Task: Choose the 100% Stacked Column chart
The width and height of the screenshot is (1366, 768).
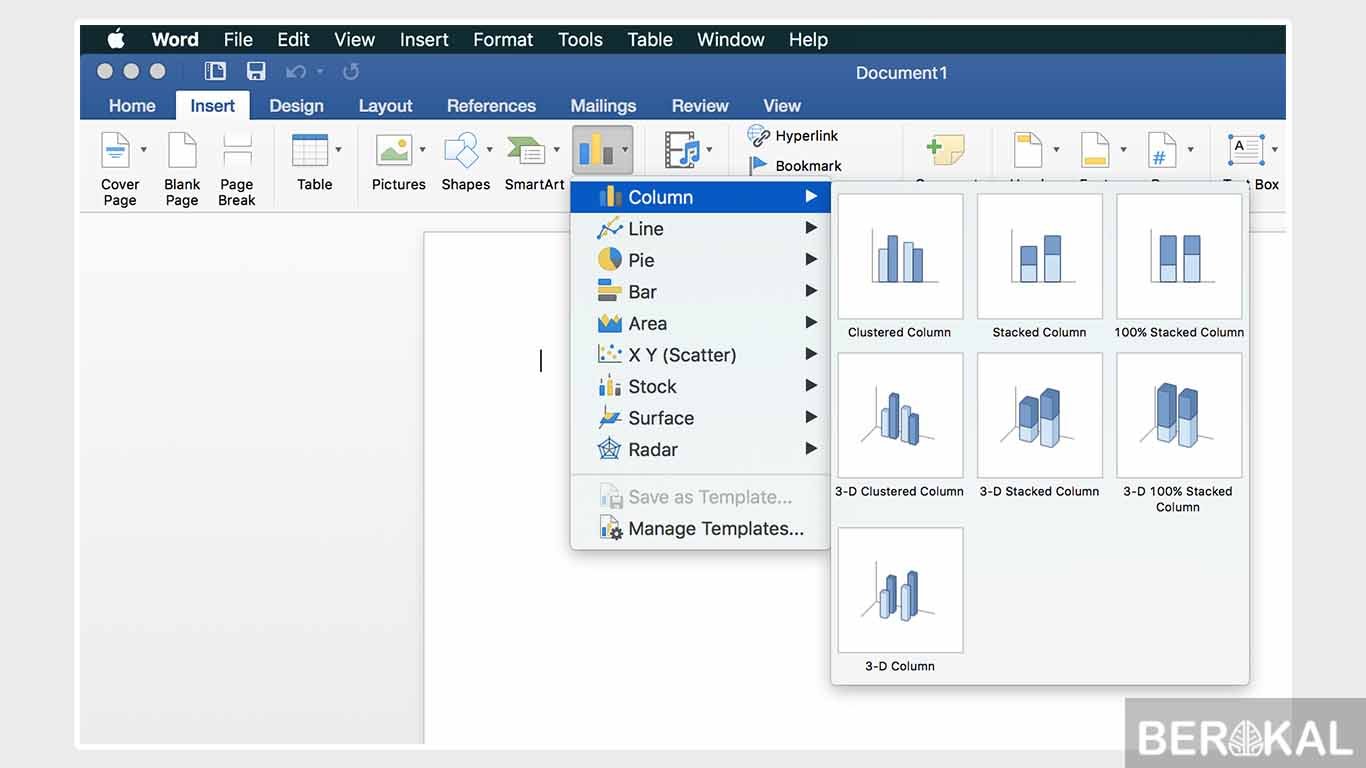Action: tap(1179, 256)
